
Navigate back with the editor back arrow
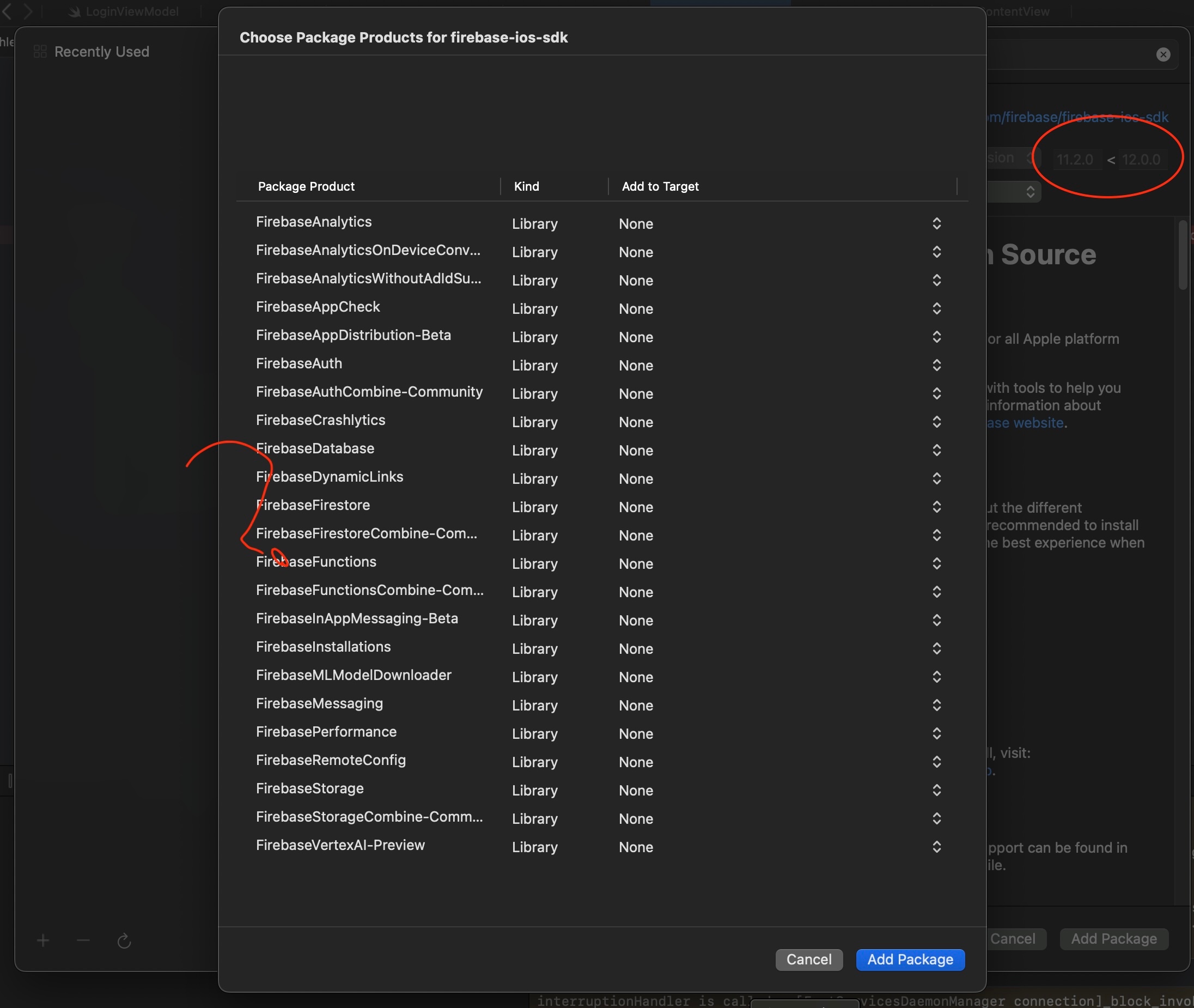[7, 11]
